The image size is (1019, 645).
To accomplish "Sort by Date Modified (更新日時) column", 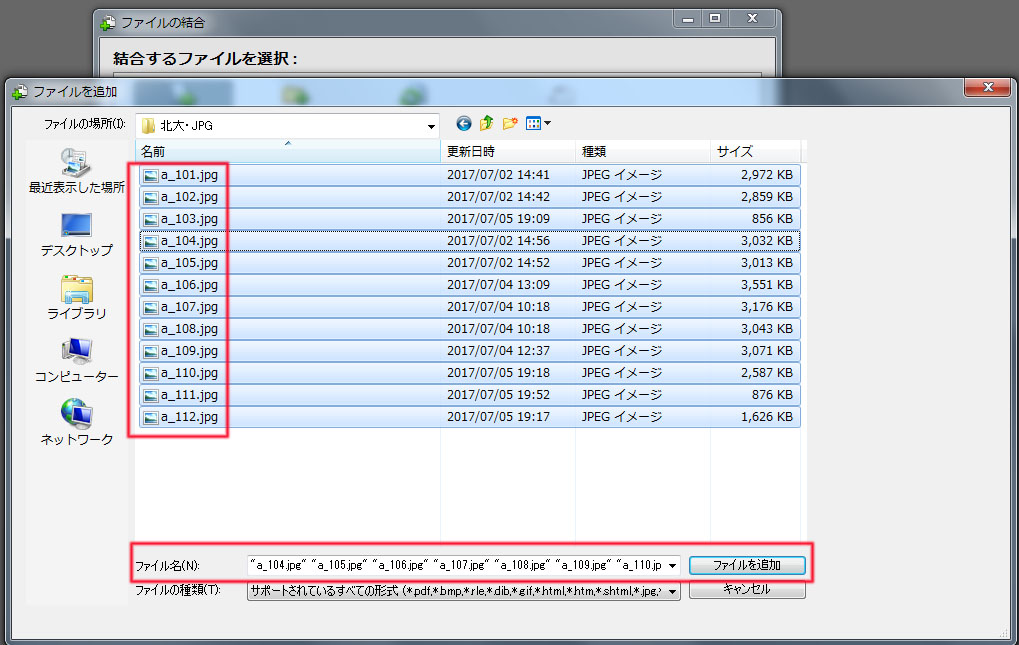I will point(508,152).
